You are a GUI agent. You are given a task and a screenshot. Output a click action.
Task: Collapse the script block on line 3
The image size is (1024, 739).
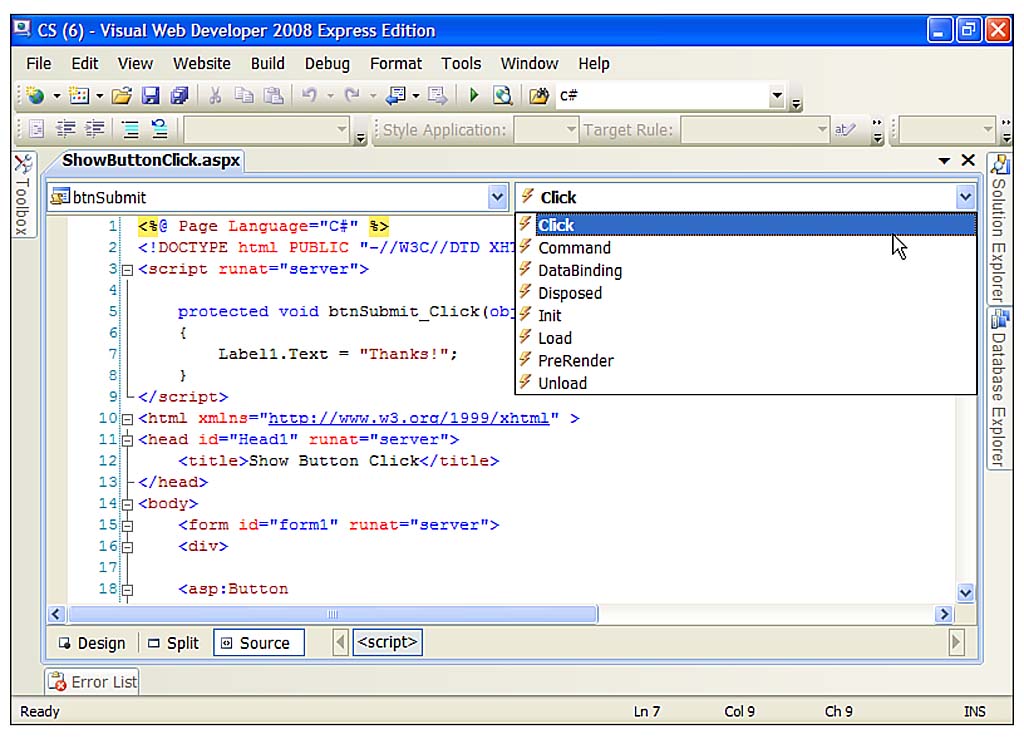[128, 270]
